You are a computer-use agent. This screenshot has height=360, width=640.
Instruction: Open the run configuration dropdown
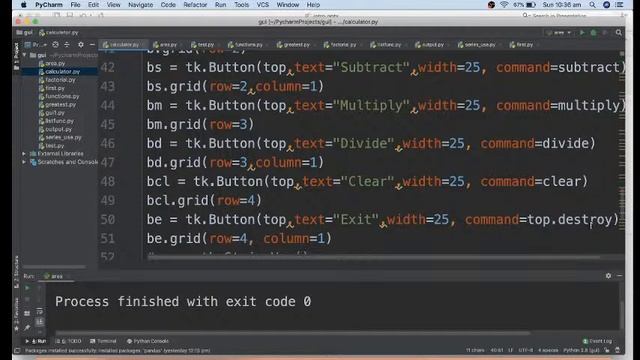pyautogui.click(x=559, y=33)
